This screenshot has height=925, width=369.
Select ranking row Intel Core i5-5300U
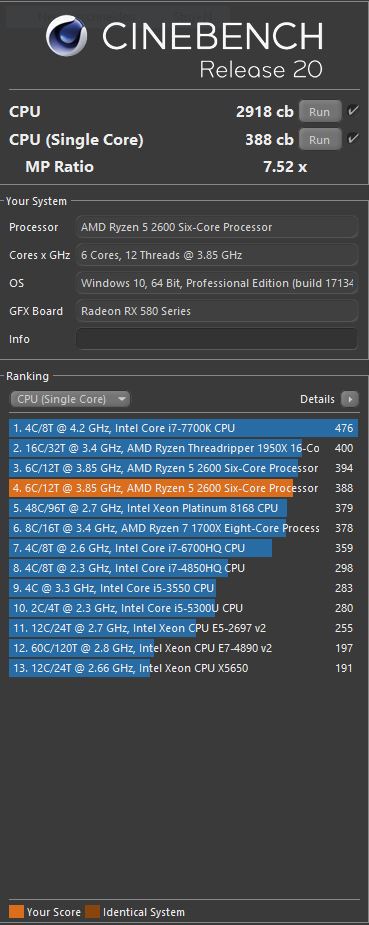183,609
